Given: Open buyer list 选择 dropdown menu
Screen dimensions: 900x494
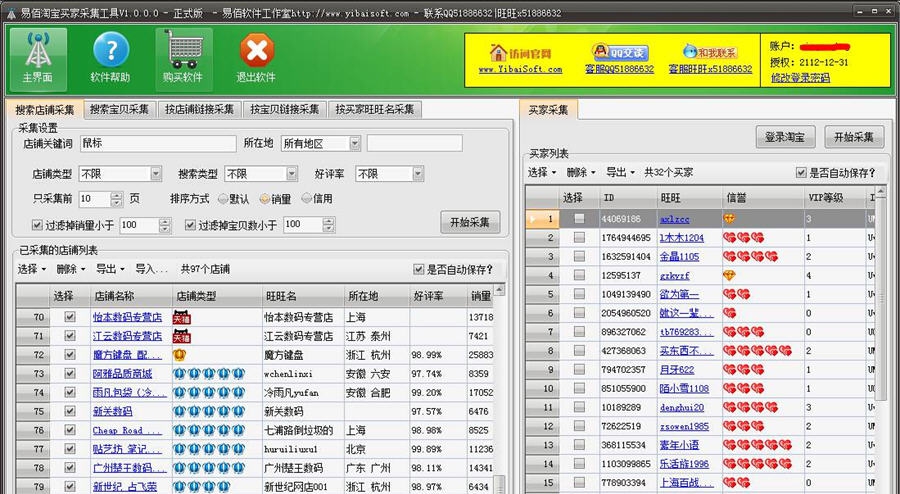Looking at the screenshot, I should pyautogui.click(x=542, y=172).
